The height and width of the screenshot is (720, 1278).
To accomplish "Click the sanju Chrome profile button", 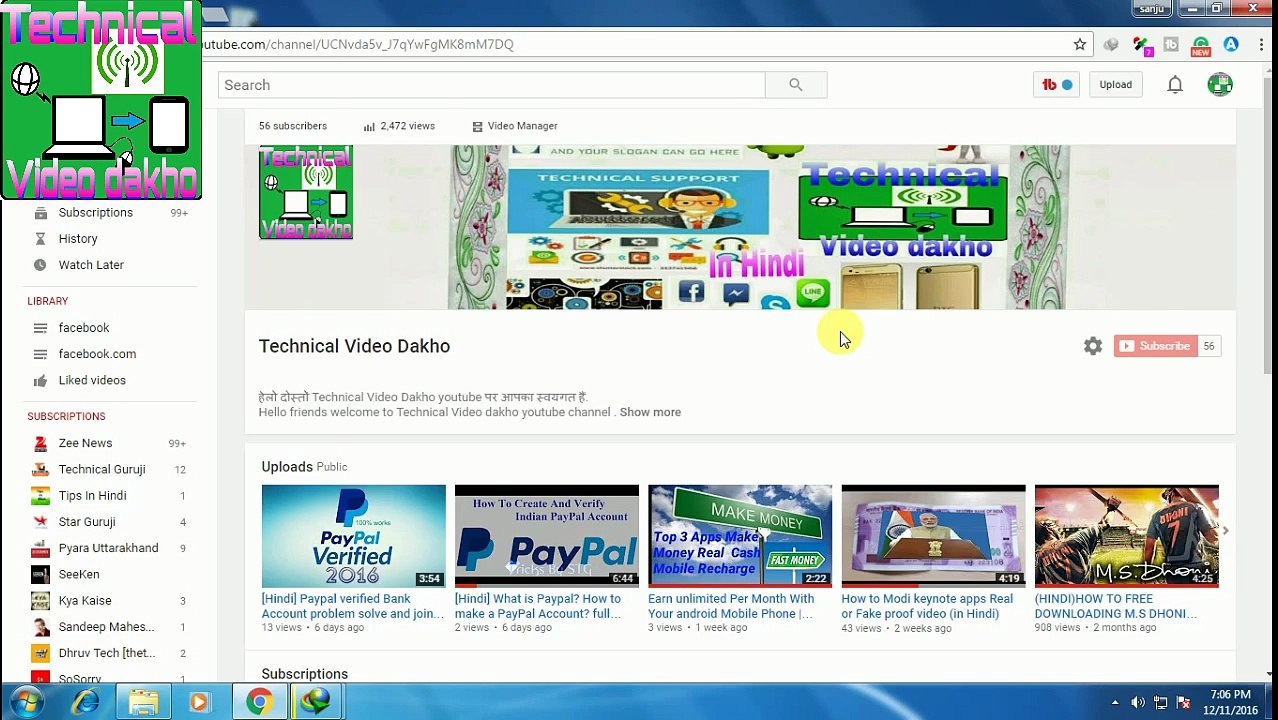I will pyautogui.click(x=1151, y=9).
